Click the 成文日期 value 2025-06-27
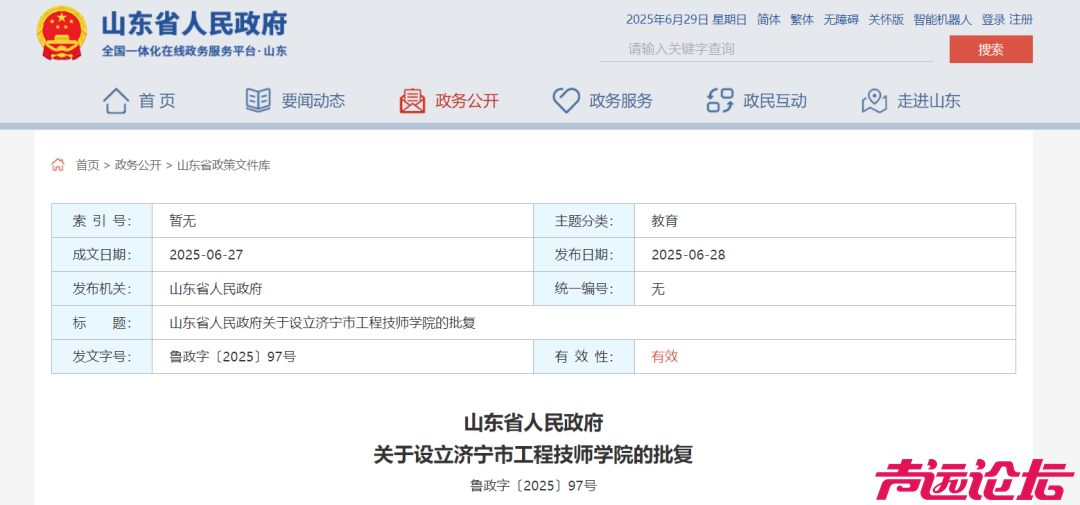 (x=206, y=255)
